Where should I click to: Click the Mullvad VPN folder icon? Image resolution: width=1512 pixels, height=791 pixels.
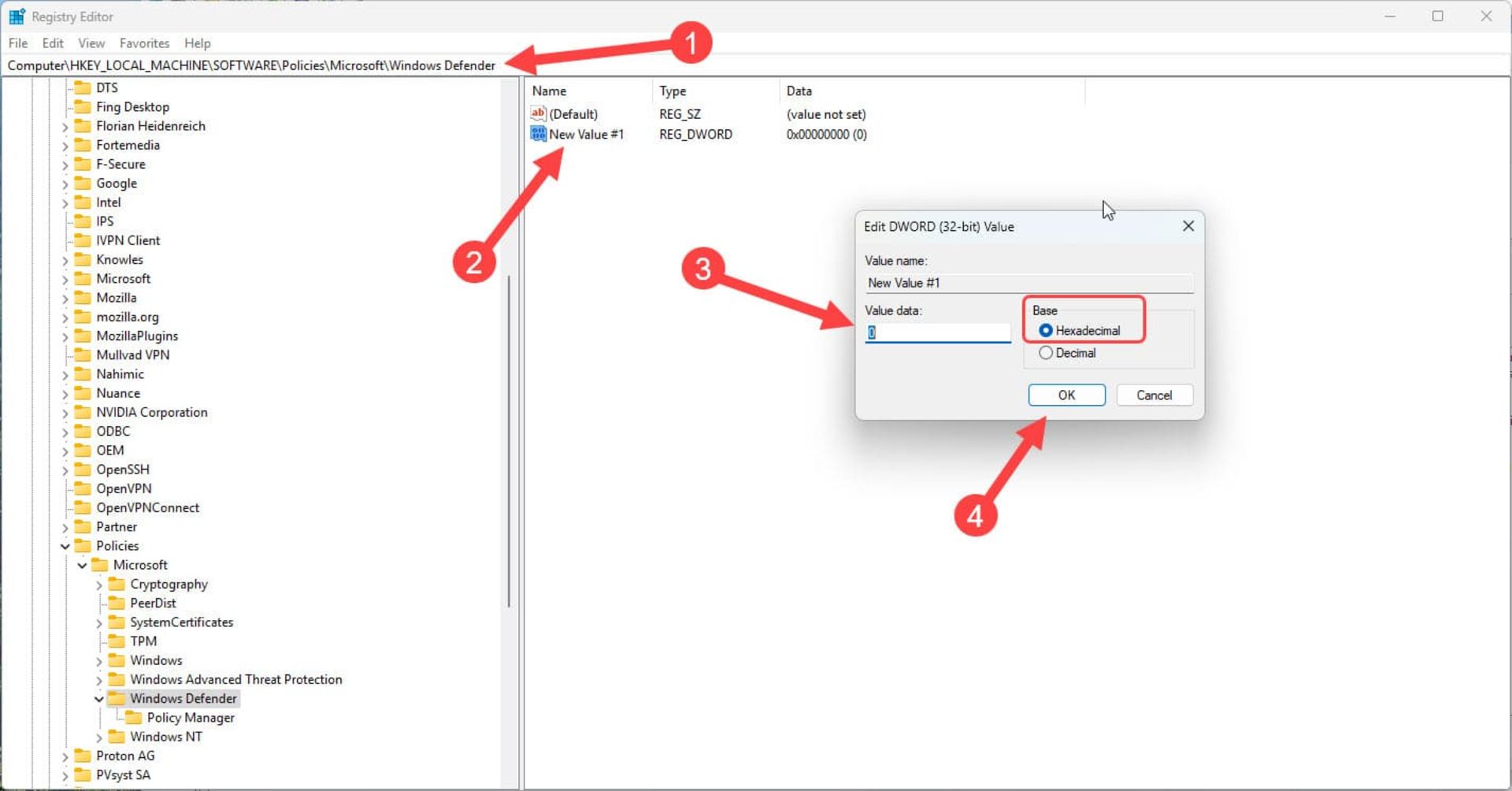[83, 355]
